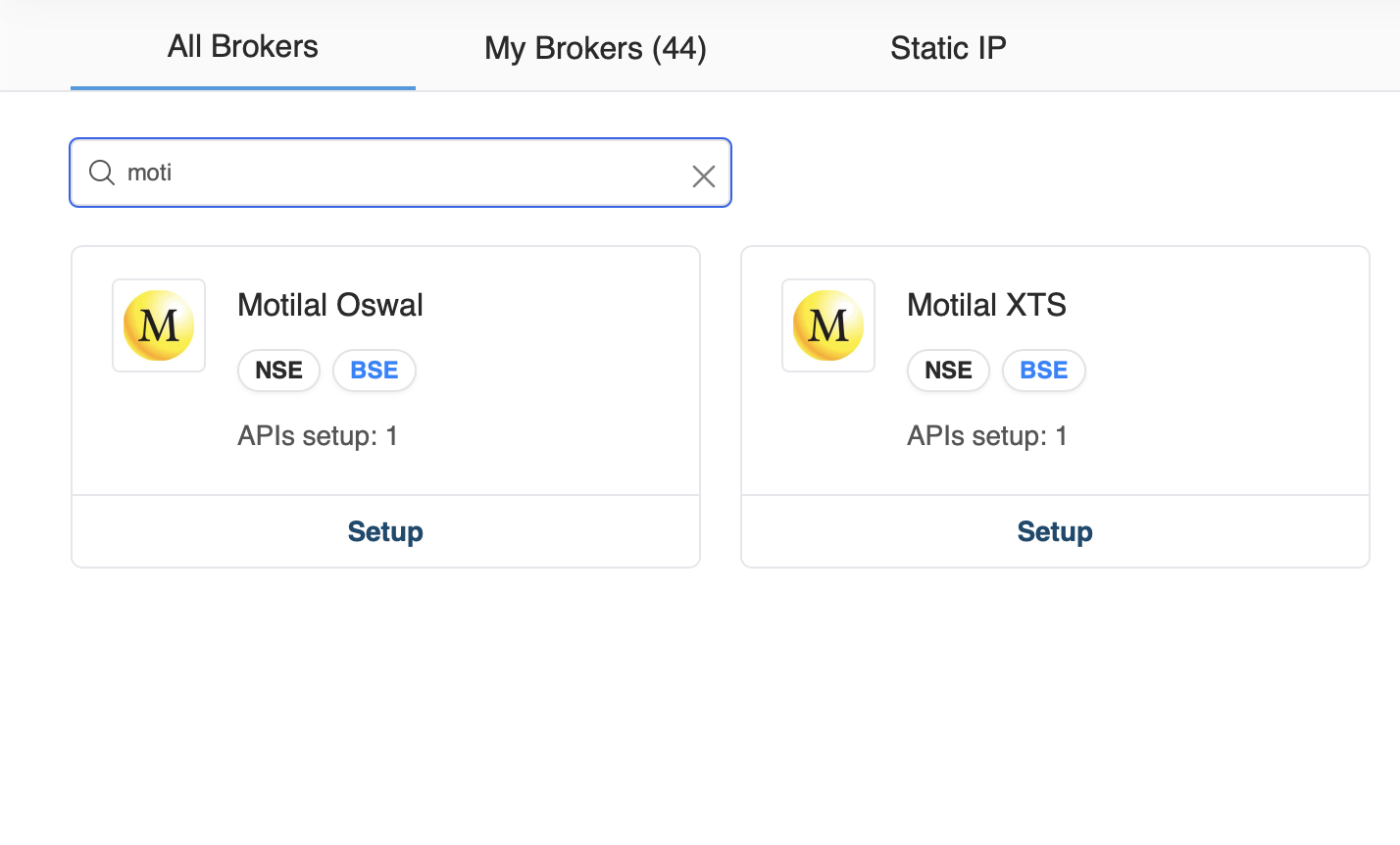Screen dimensions: 1400x845
Task: Go to the Static IP tab
Action: coord(948,48)
